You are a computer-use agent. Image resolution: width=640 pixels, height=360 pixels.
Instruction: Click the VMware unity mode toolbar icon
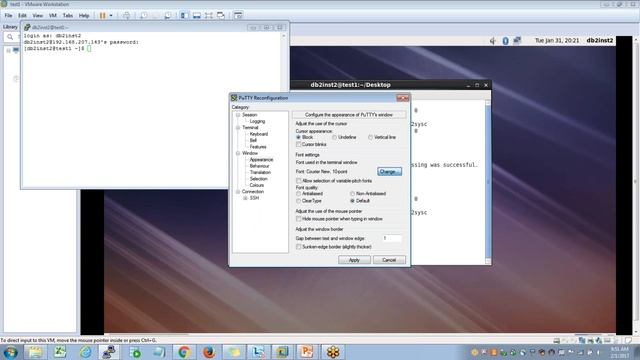pyautogui.click(x=221, y=16)
